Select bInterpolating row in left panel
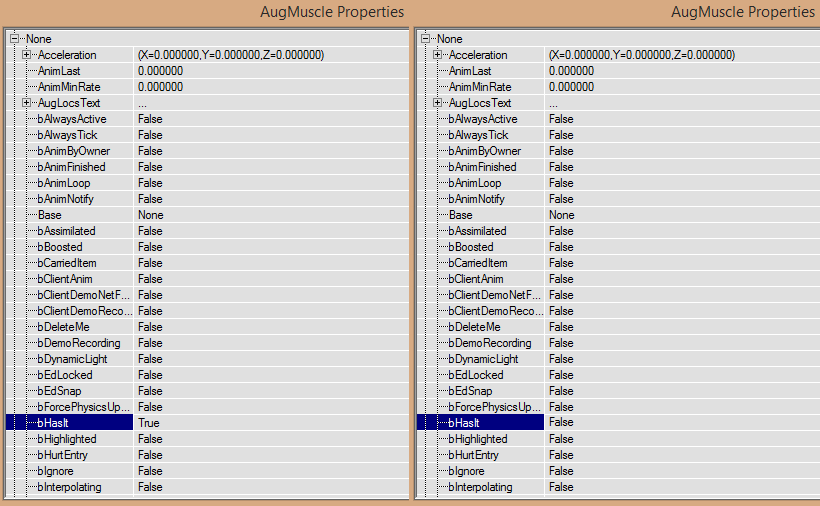 (207, 487)
